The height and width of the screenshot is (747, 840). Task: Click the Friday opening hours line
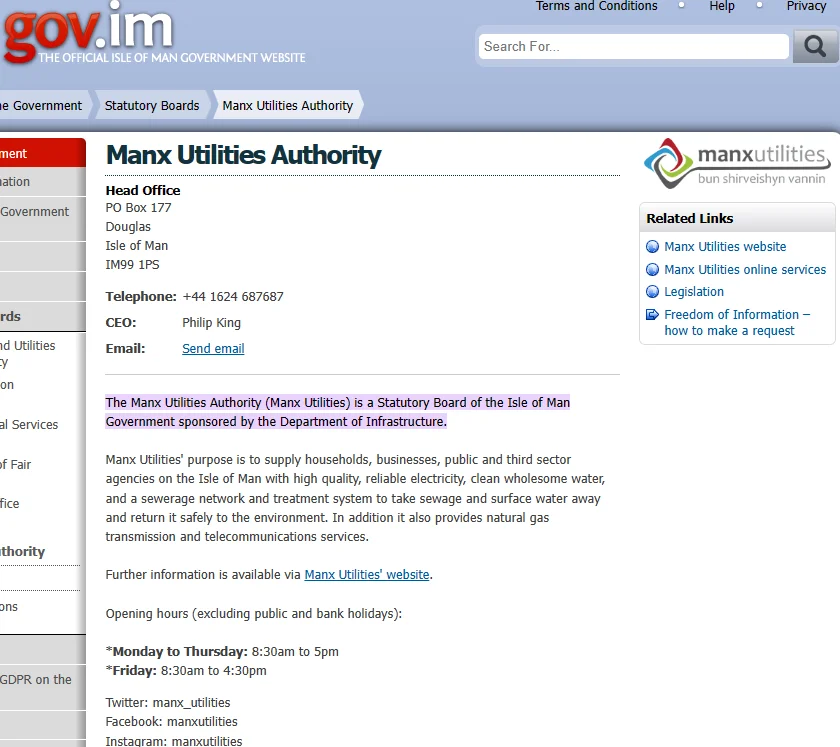186,670
